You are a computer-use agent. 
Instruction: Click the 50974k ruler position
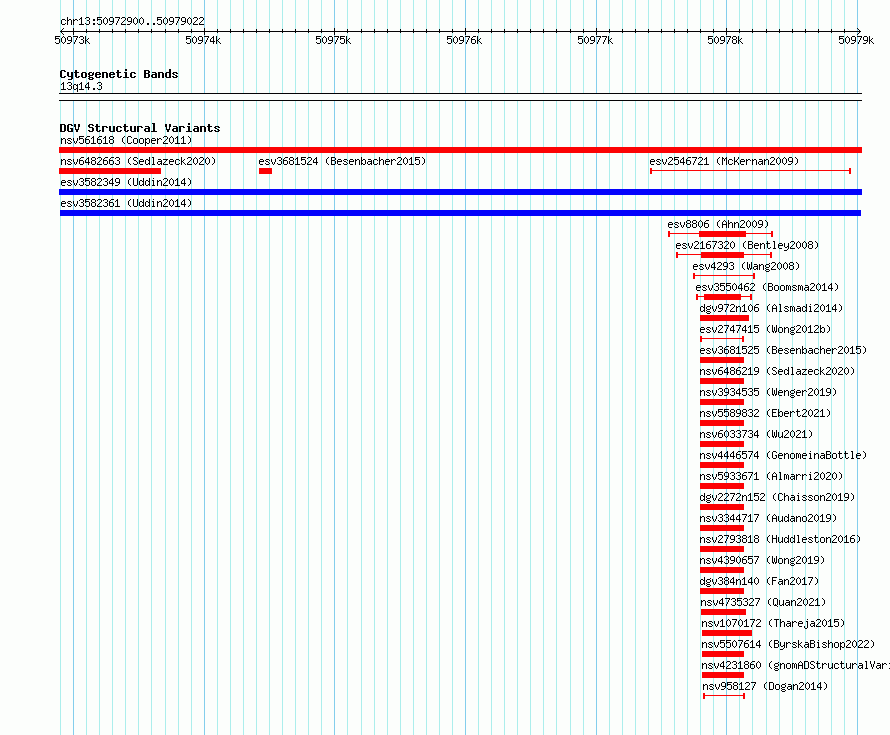click(x=203, y=40)
